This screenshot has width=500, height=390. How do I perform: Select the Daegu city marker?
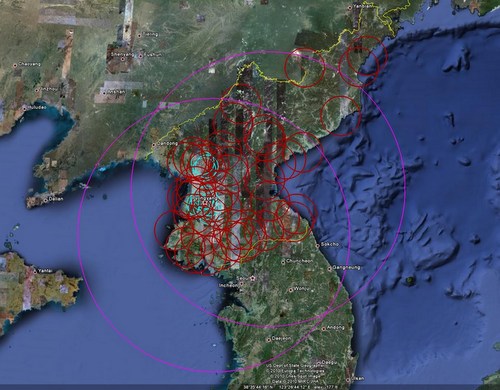(319, 362)
